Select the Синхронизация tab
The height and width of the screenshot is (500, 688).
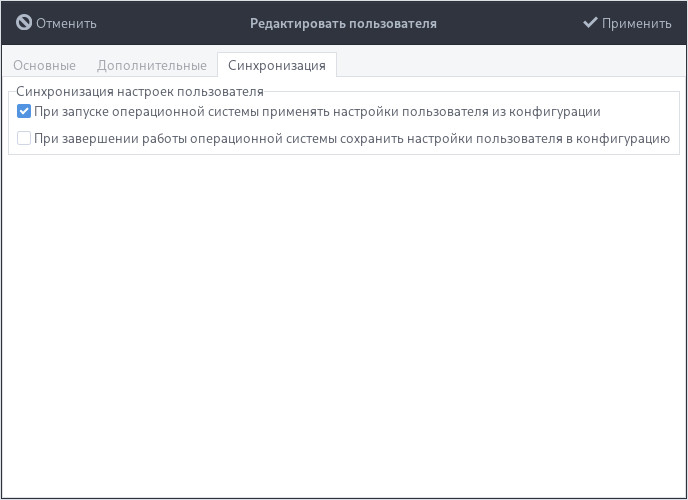coord(276,65)
